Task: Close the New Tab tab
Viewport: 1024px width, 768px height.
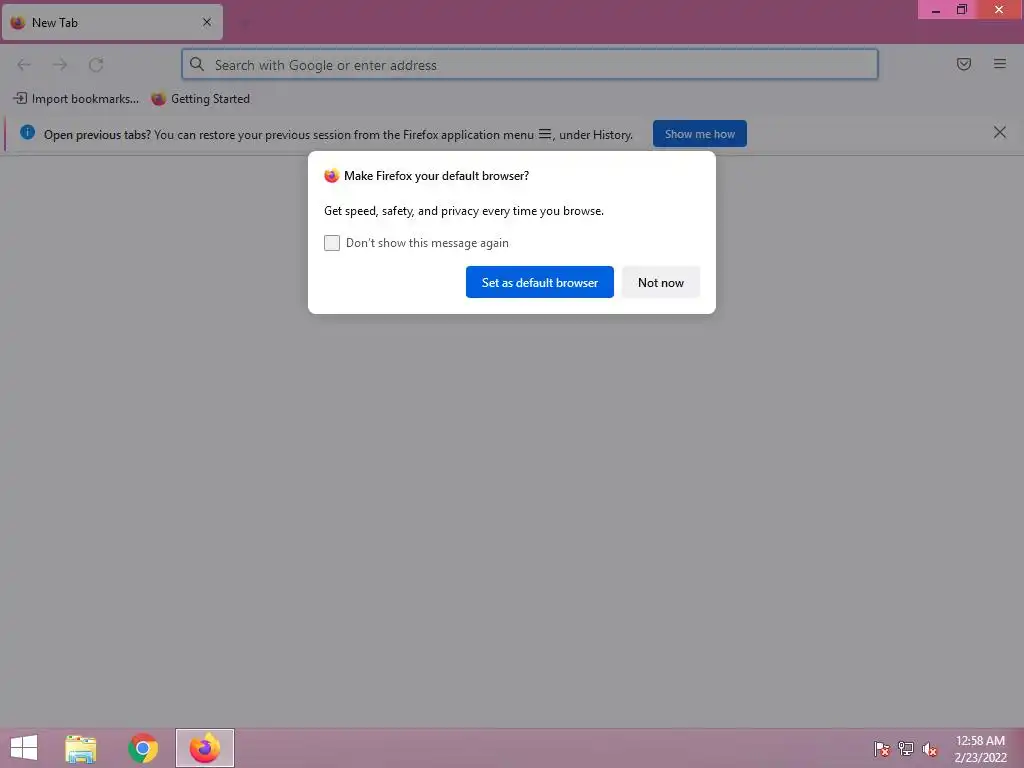Action: 207,22
